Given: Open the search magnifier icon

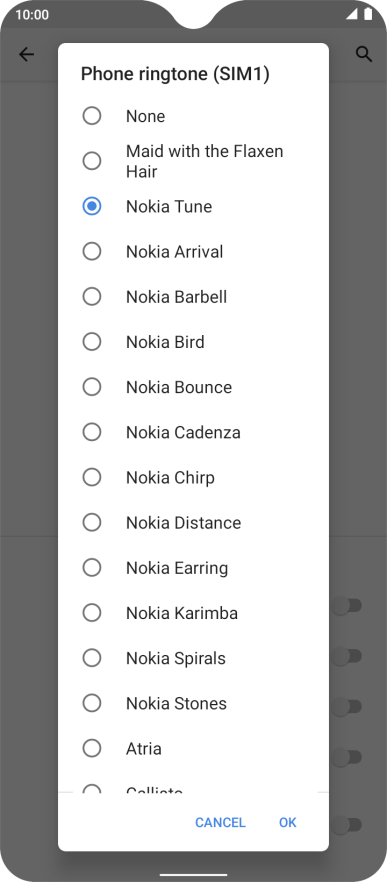Looking at the screenshot, I should pyautogui.click(x=364, y=54).
